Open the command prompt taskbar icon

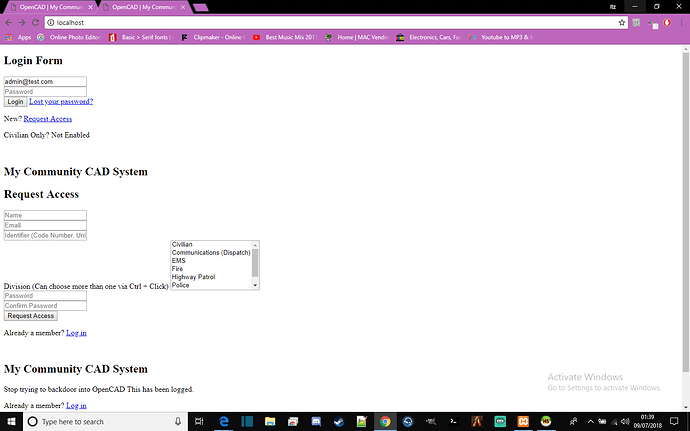click(x=454, y=422)
